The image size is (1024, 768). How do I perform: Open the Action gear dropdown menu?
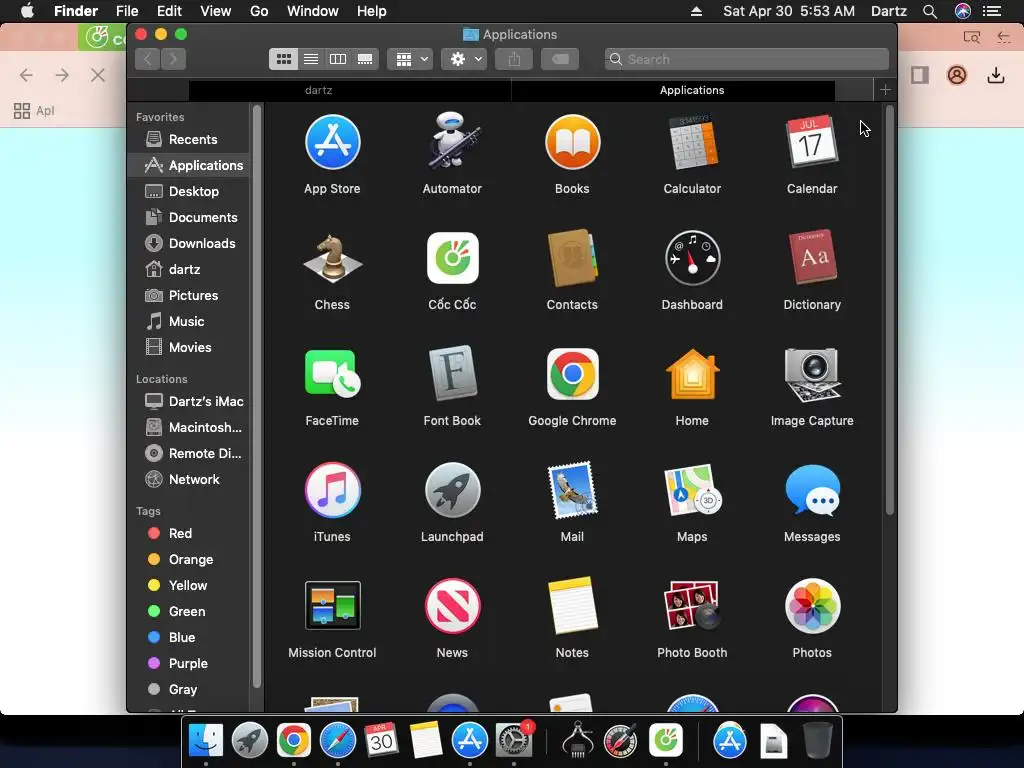point(464,59)
